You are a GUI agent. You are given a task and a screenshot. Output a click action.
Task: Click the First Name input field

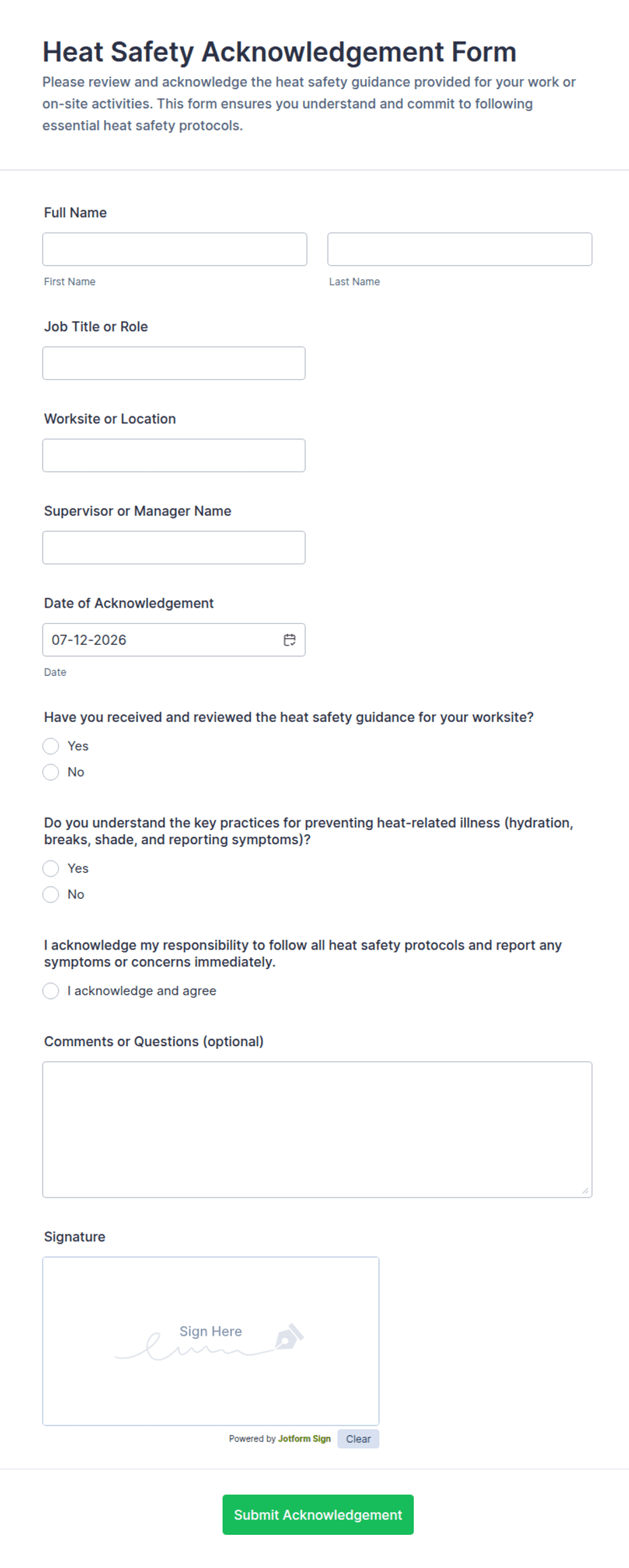tap(174, 249)
